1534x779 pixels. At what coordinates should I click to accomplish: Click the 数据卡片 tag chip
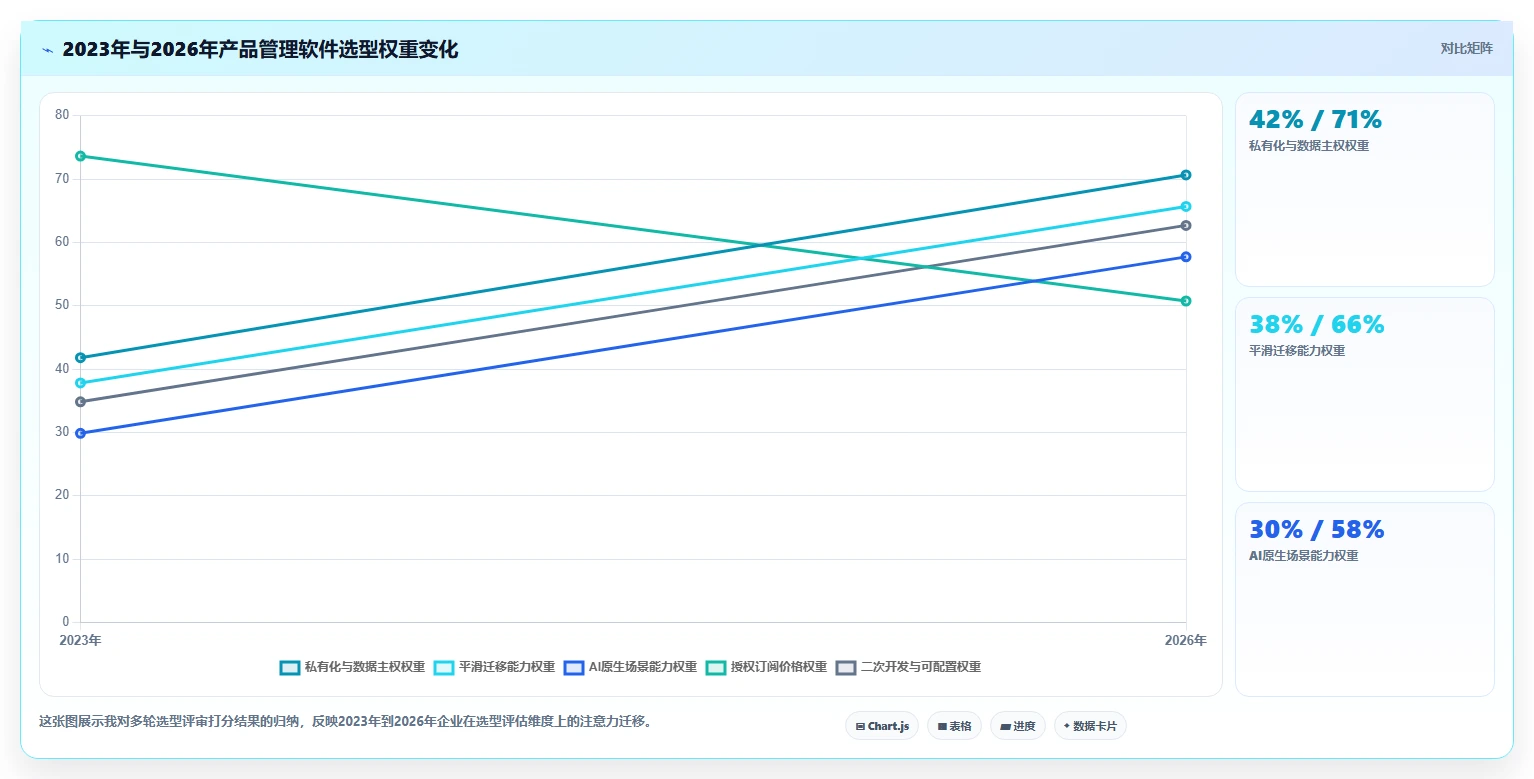point(1090,726)
